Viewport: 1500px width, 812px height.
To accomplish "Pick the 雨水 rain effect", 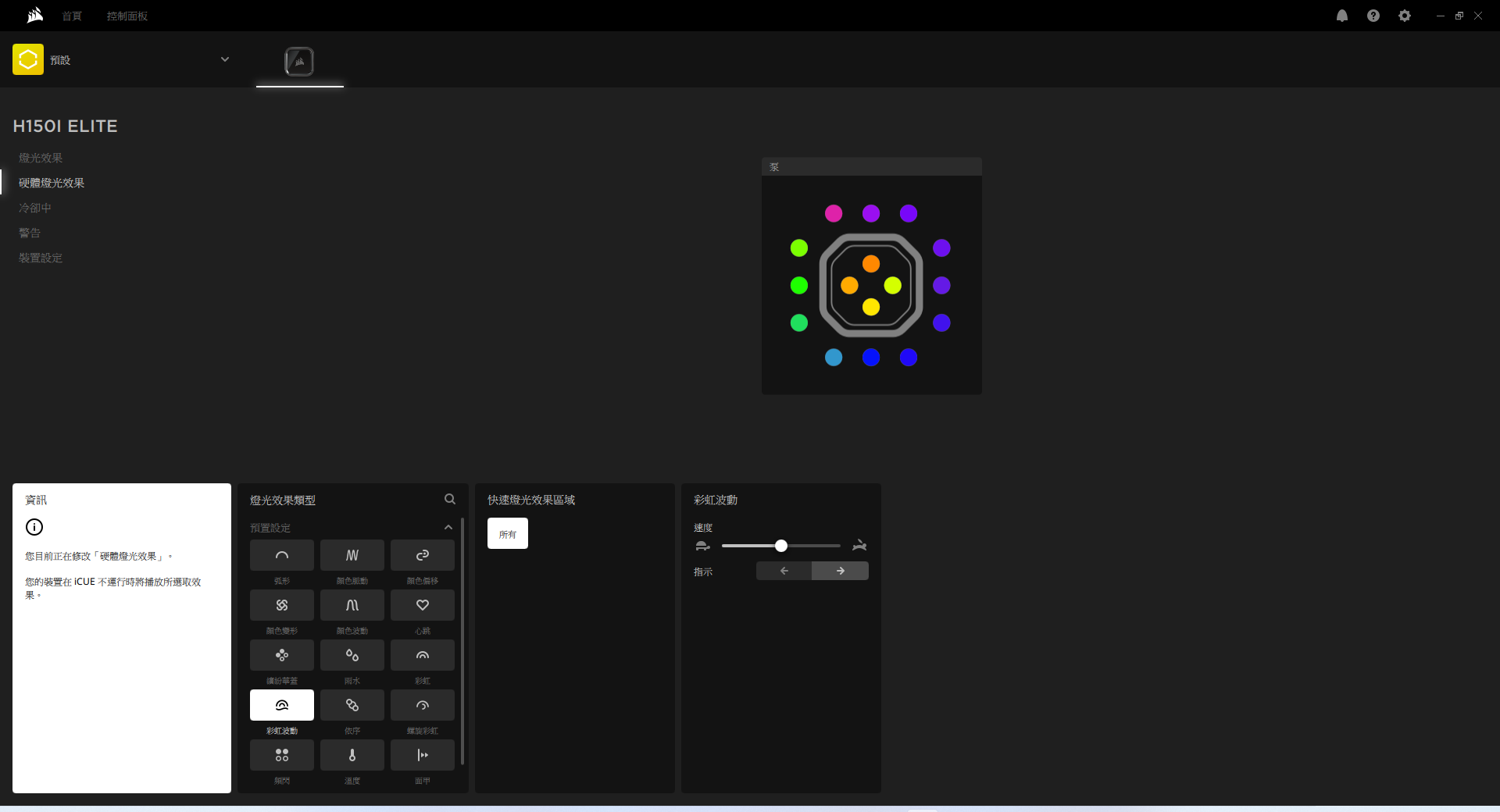I will pos(352,655).
